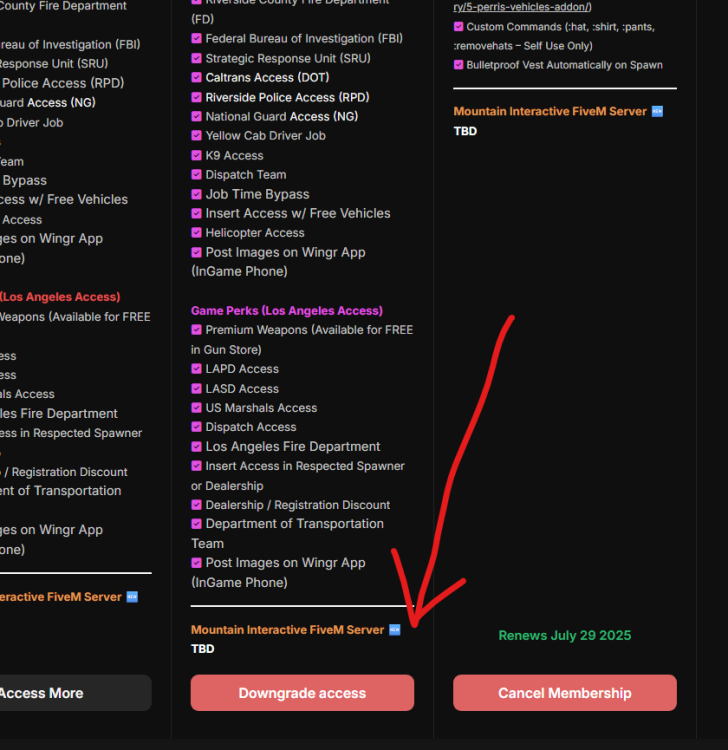Toggle the US Marshals Access checkbox

[x=196, y=408]
